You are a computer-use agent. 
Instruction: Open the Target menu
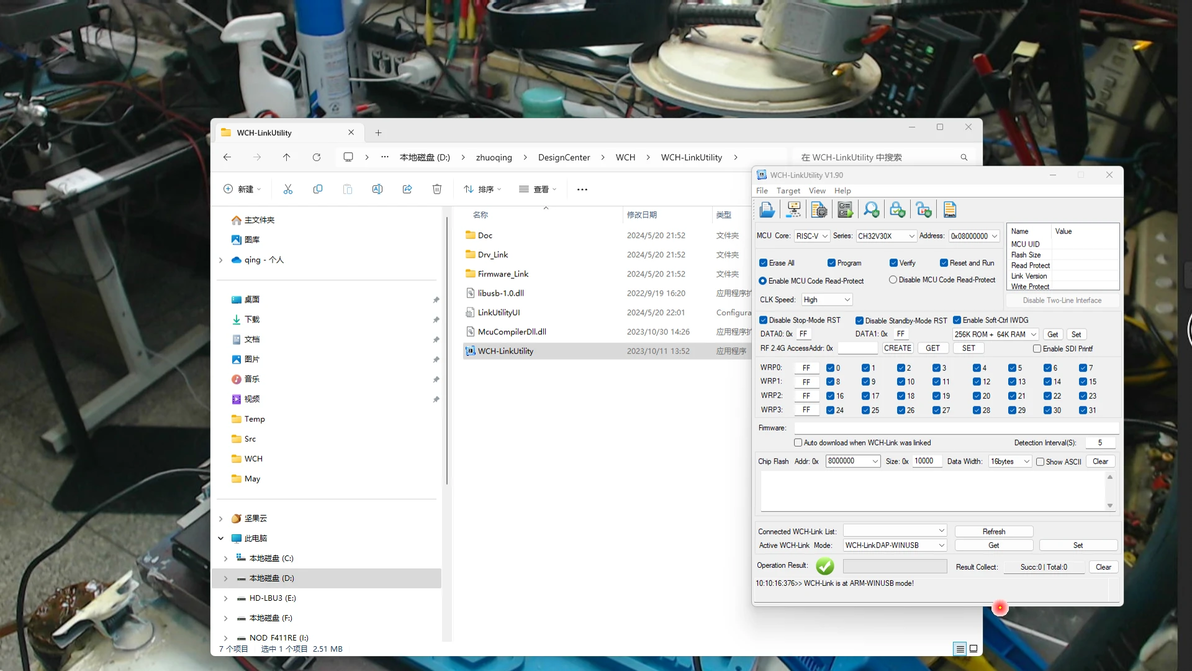tap(788, 191)
